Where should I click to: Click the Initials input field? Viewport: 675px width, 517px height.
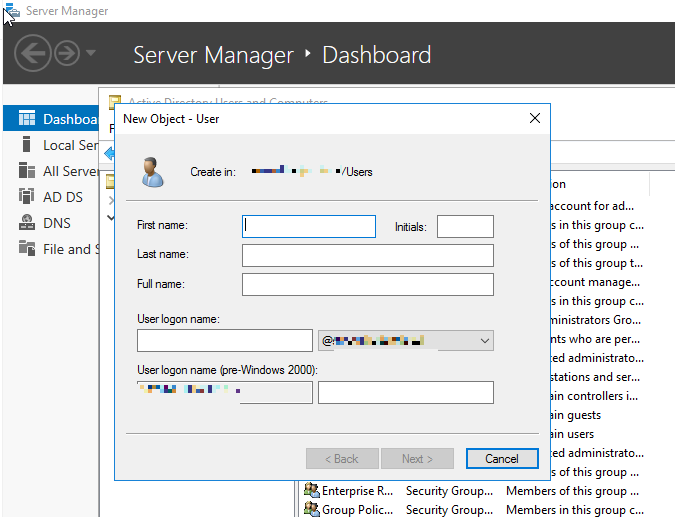465,226
